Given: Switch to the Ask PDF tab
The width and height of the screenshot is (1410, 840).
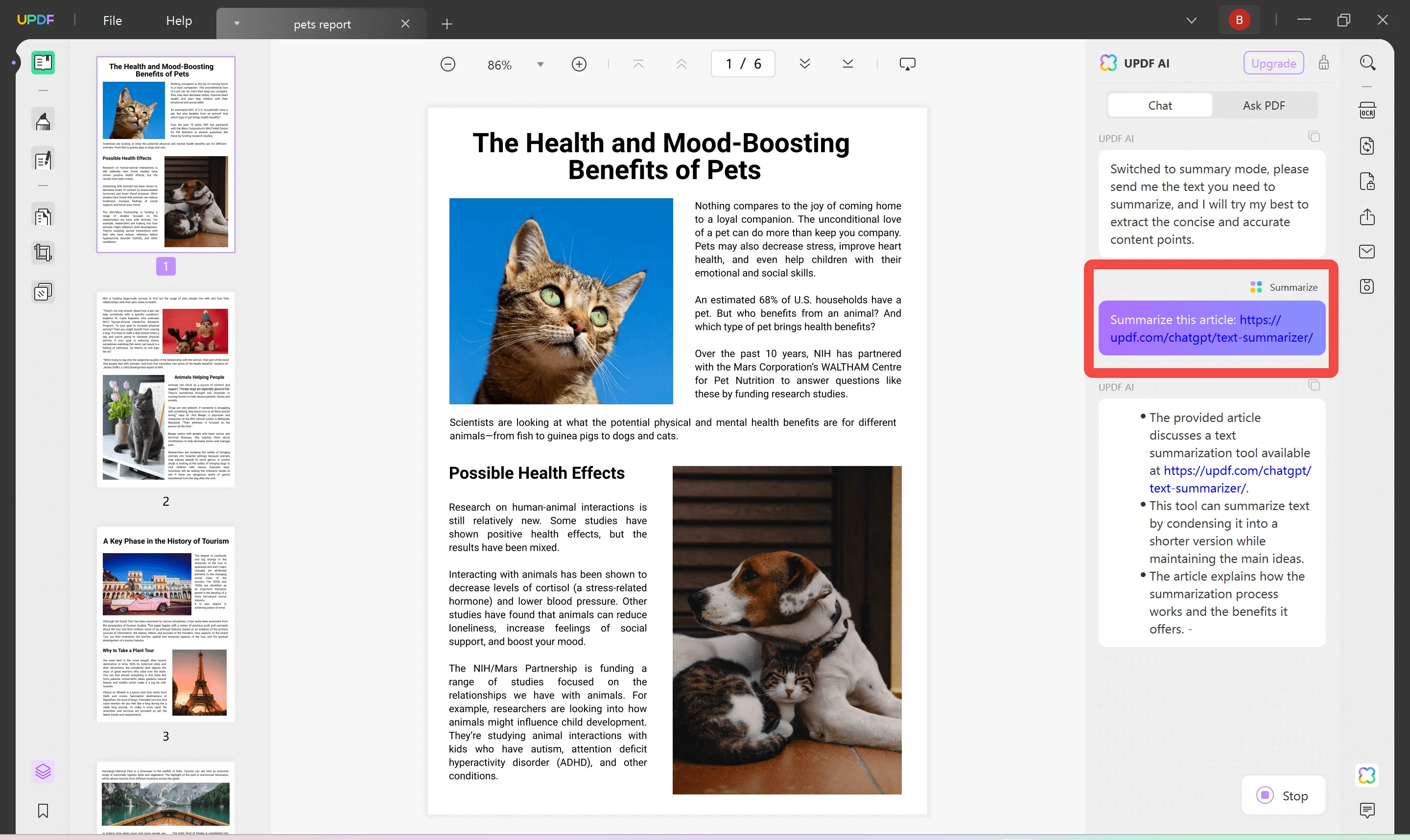Looking at the screenshot, I should click(x=1264, y=105).
